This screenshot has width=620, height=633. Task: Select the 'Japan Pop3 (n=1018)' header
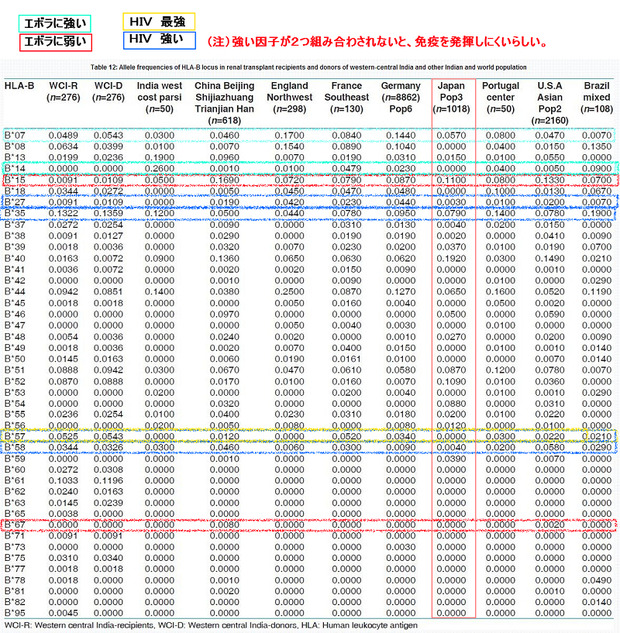[451, 97]
